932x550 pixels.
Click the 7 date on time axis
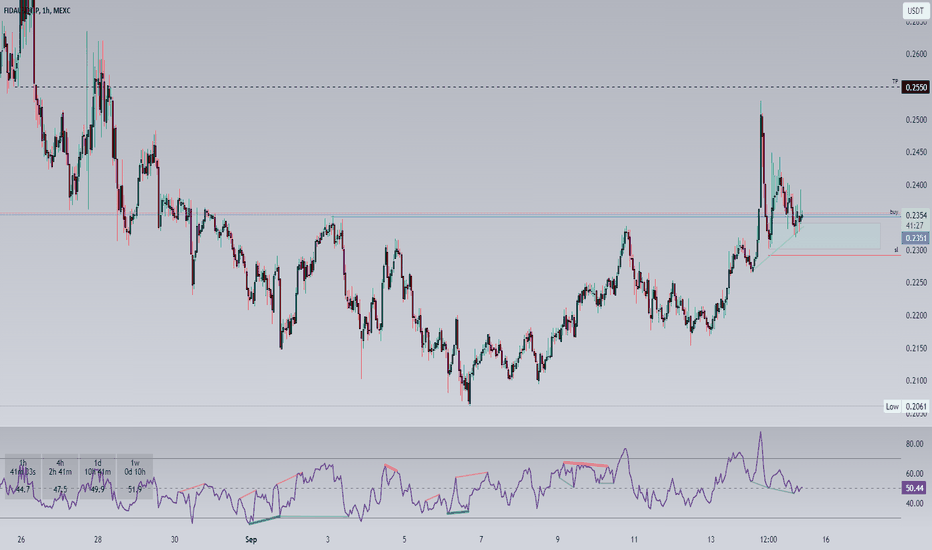[481, 540]
